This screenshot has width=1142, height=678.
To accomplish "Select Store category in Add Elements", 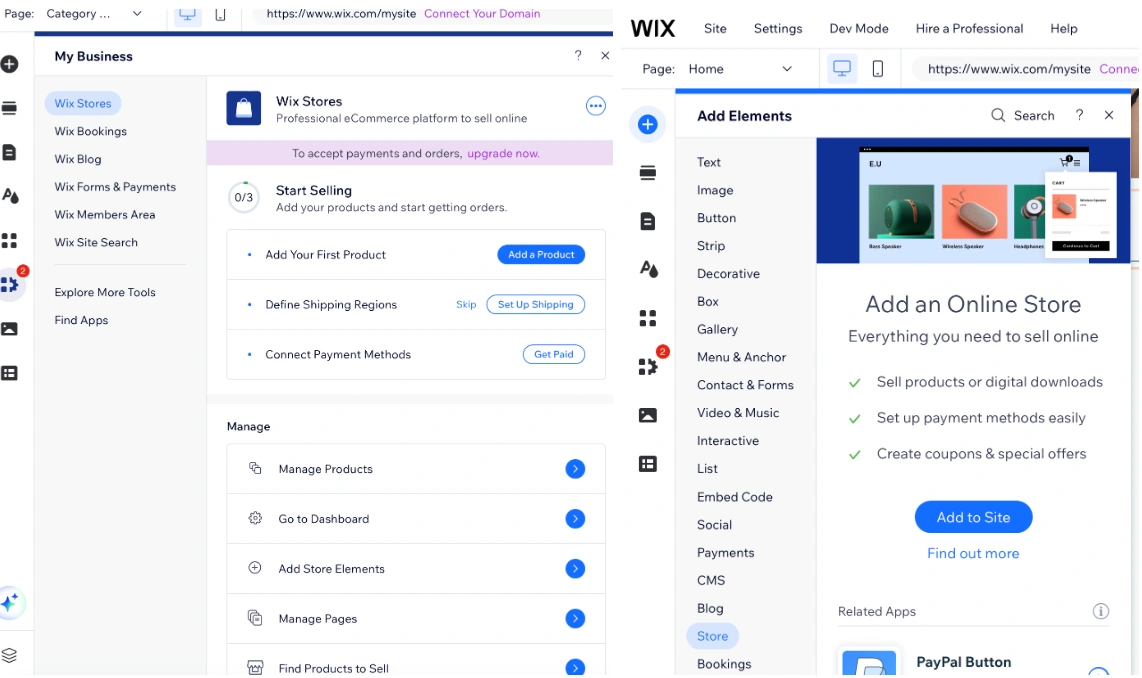I will (712, 636).
